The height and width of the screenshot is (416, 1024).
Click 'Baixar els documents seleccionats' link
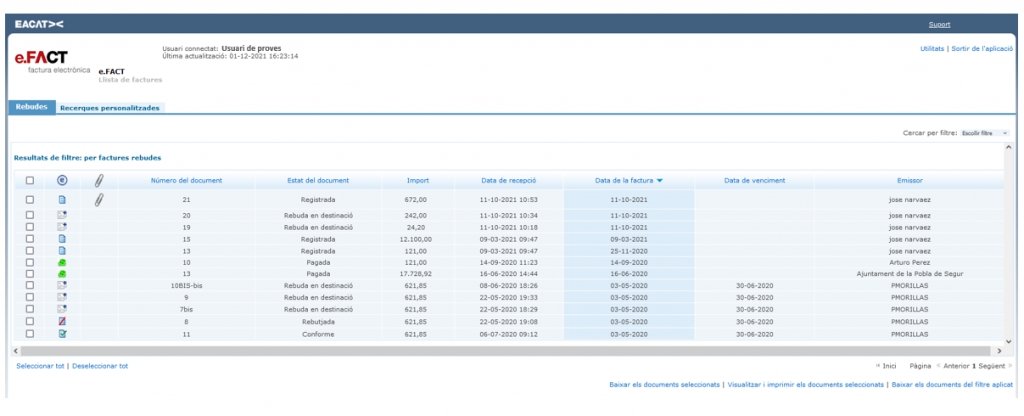[664, 385]
